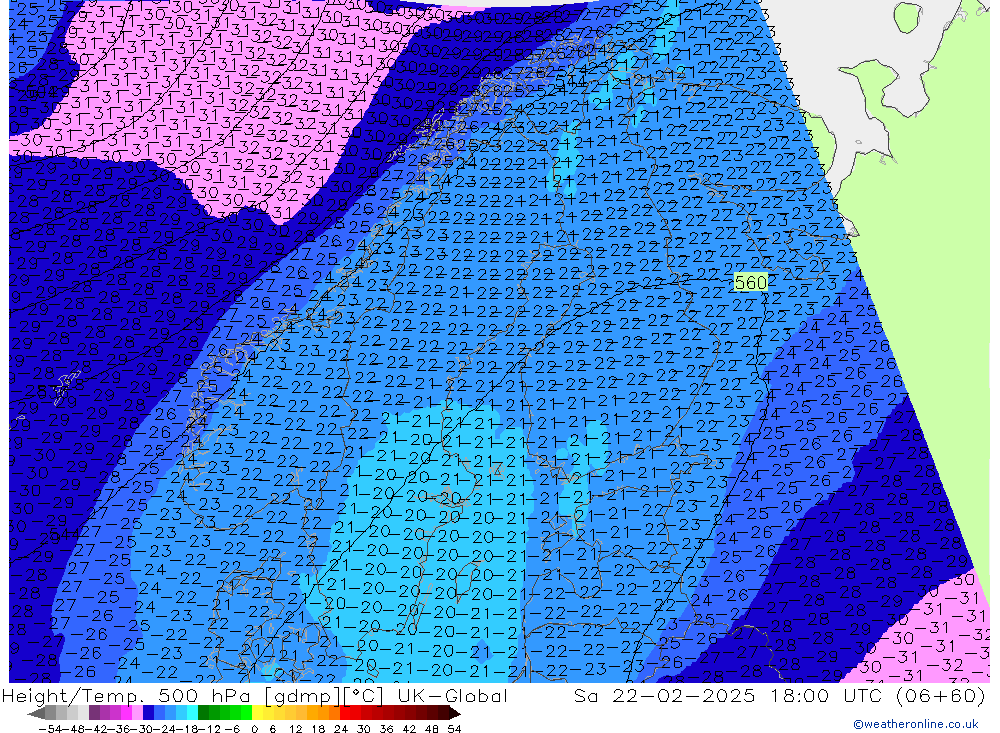Screen dimensions: 1000x733
Task: Click the '[gdmp]' unit label
Action: tap(304, 696)
